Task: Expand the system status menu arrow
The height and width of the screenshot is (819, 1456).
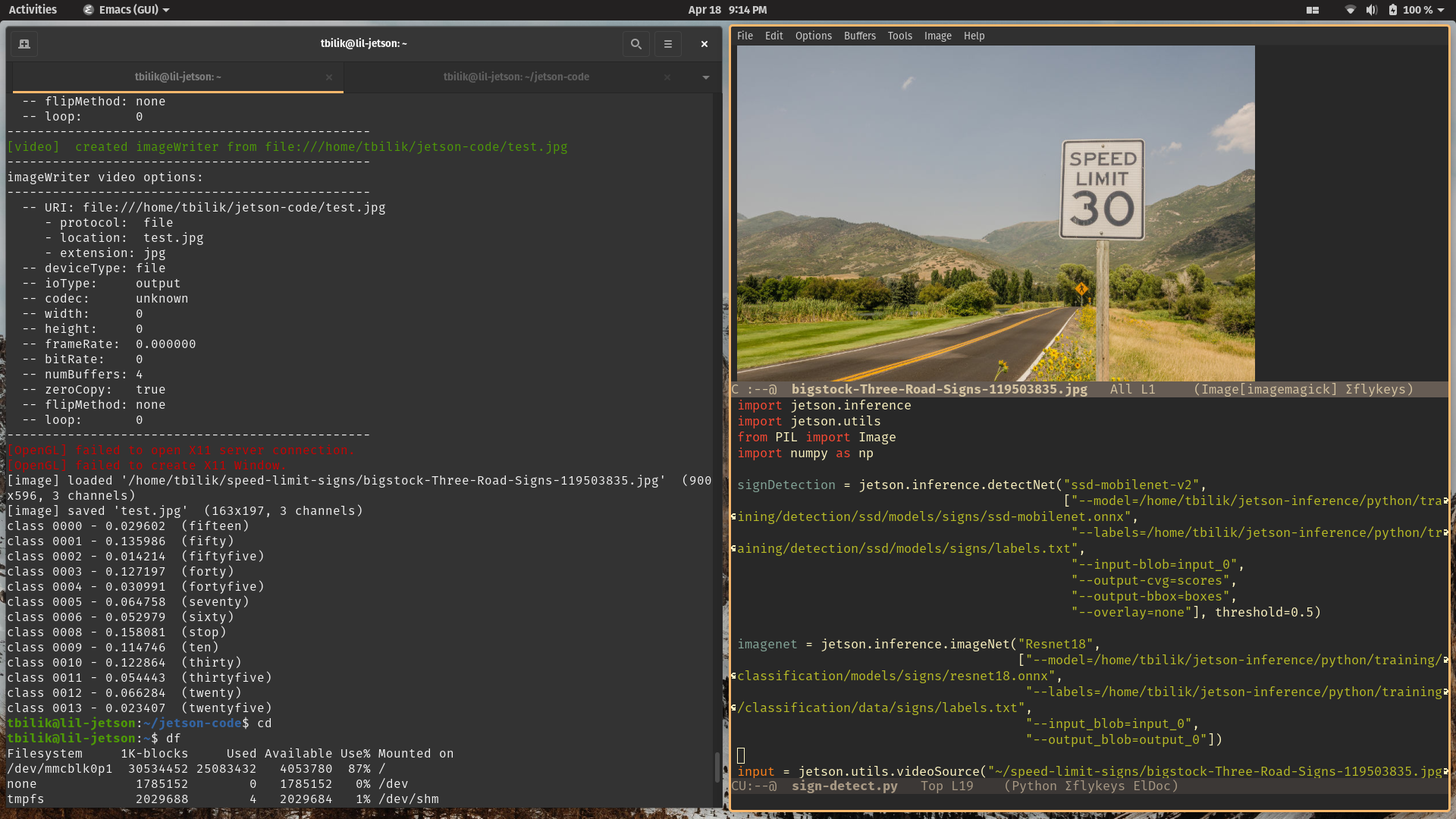Action: click(x=1441, y=10)
